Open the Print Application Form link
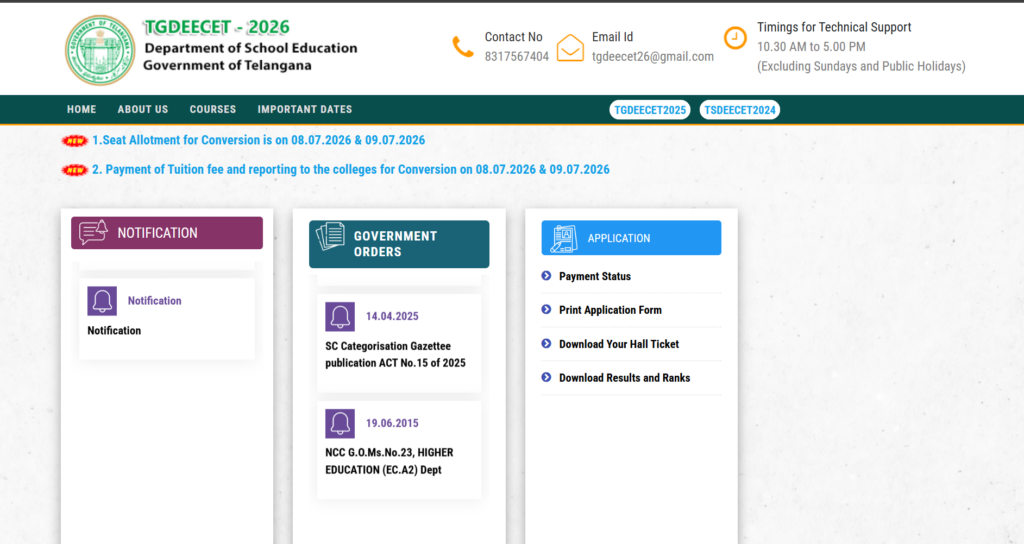This screenshot has width=1024, height=544. (x=610, y=310)
